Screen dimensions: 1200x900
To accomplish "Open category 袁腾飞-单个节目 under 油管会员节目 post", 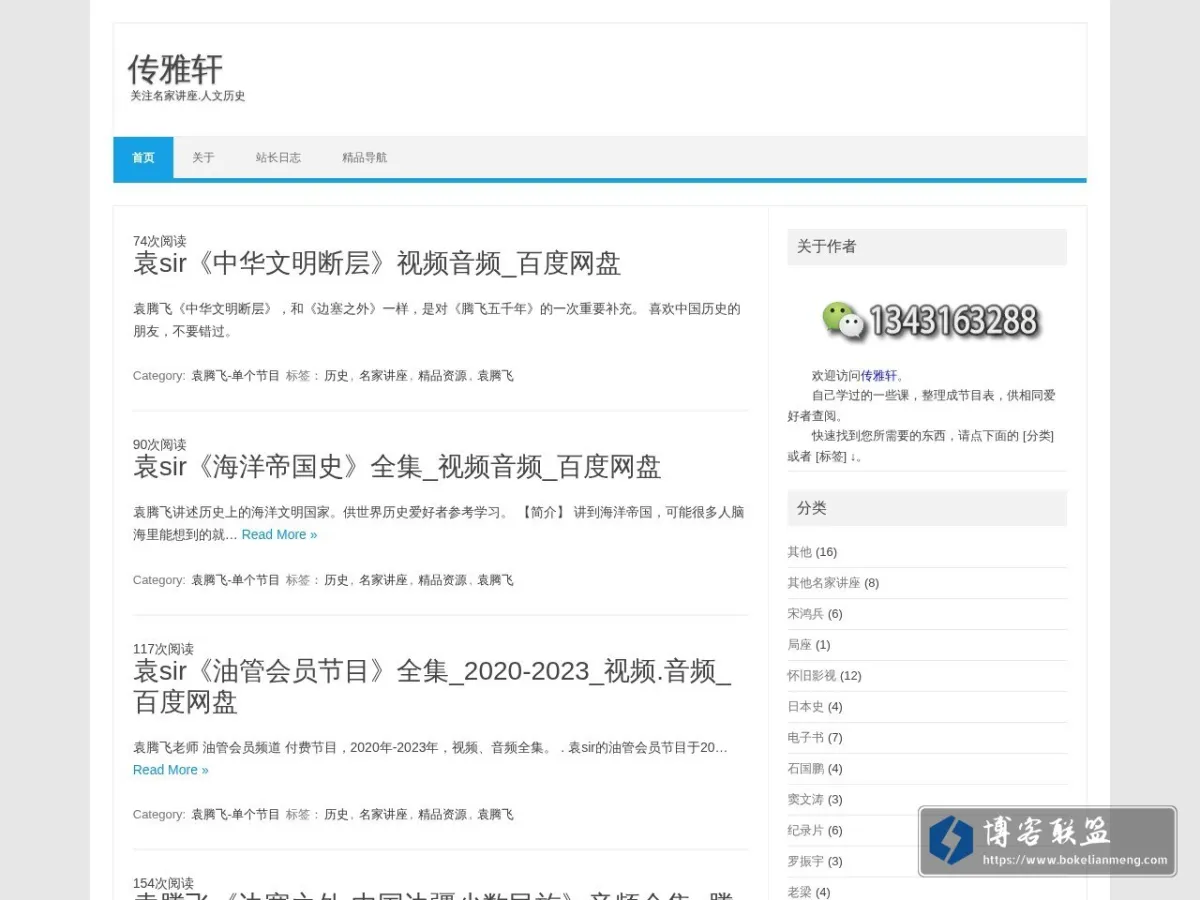I will 236,815.
